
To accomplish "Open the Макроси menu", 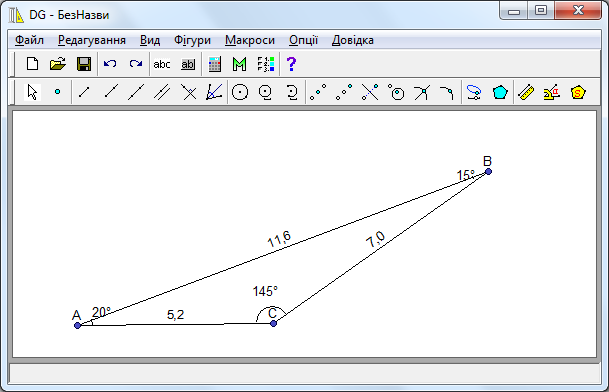I will click(x=250, y=40).
